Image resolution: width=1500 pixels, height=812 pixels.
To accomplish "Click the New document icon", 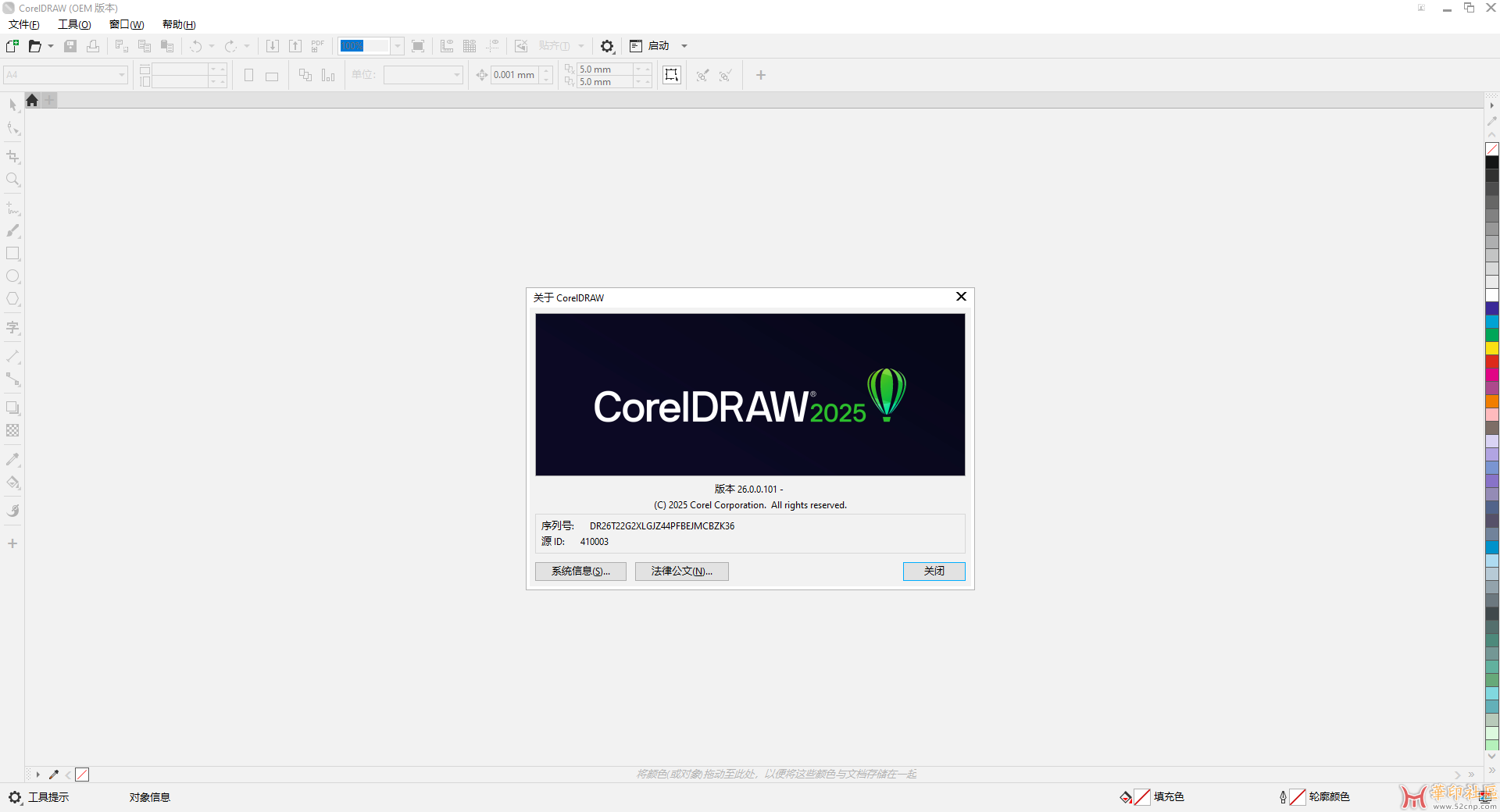I will pos(12,46).
